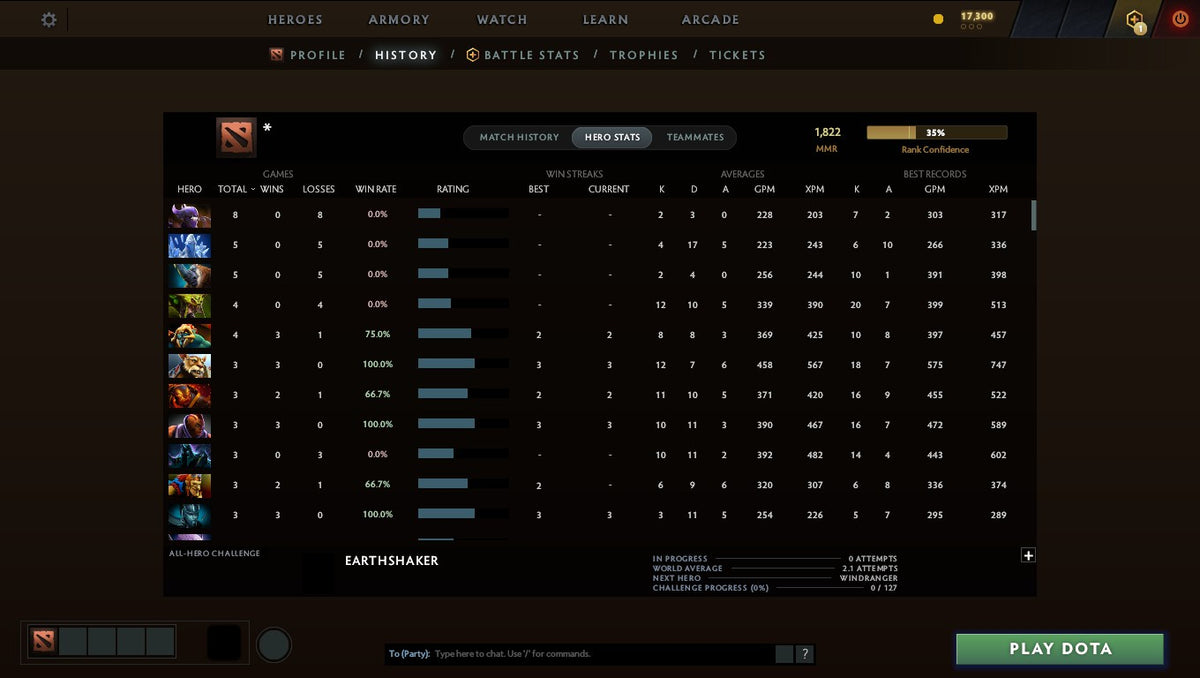Open the ARCADE top menu

pos(711,19)
